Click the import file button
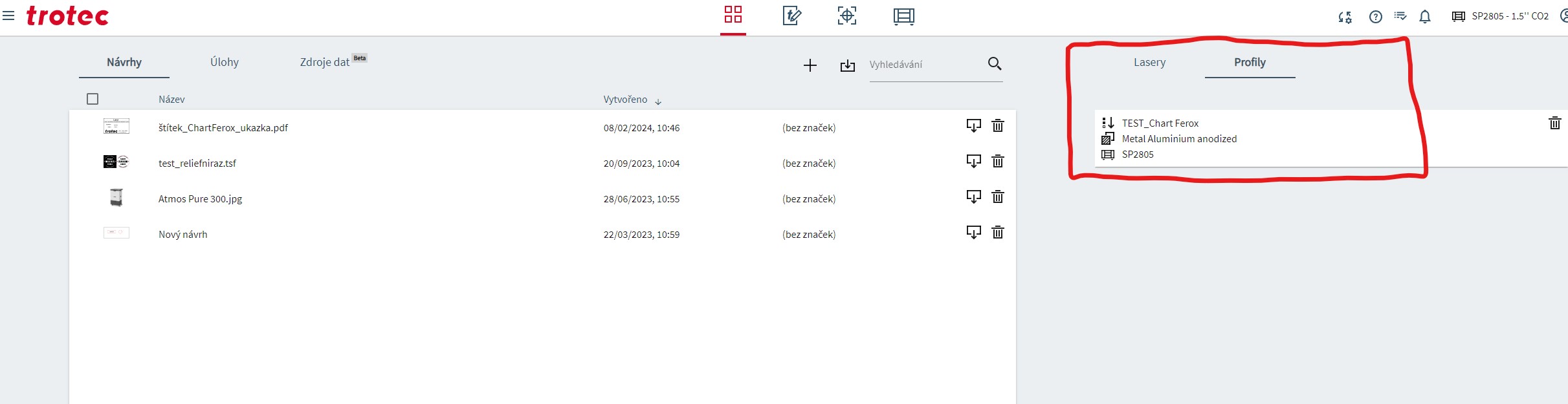The width and height of the screenshot is (1568, 404). [847, 65]
